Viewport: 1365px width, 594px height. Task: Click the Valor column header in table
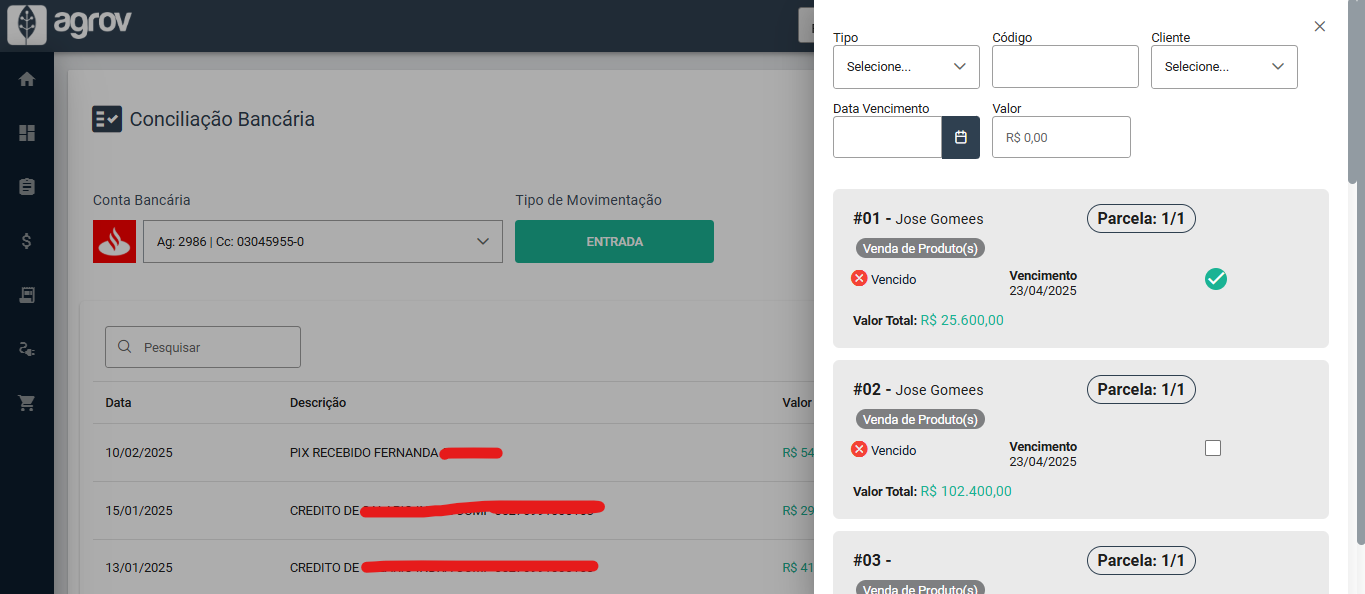797,403
